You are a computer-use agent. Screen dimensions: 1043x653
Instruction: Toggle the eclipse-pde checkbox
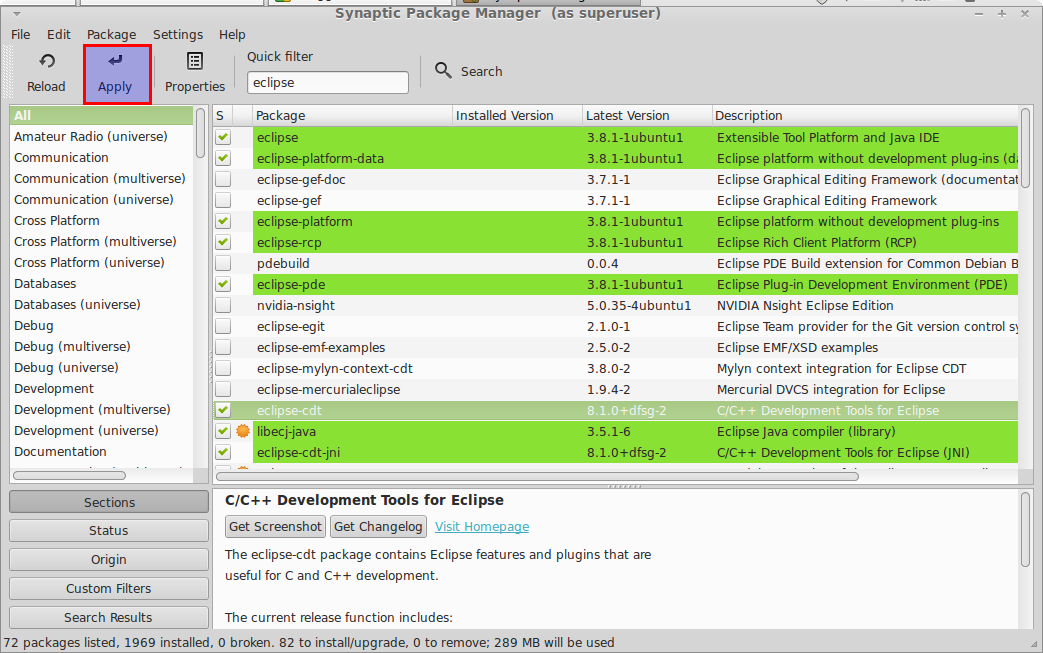coord(223,285)
